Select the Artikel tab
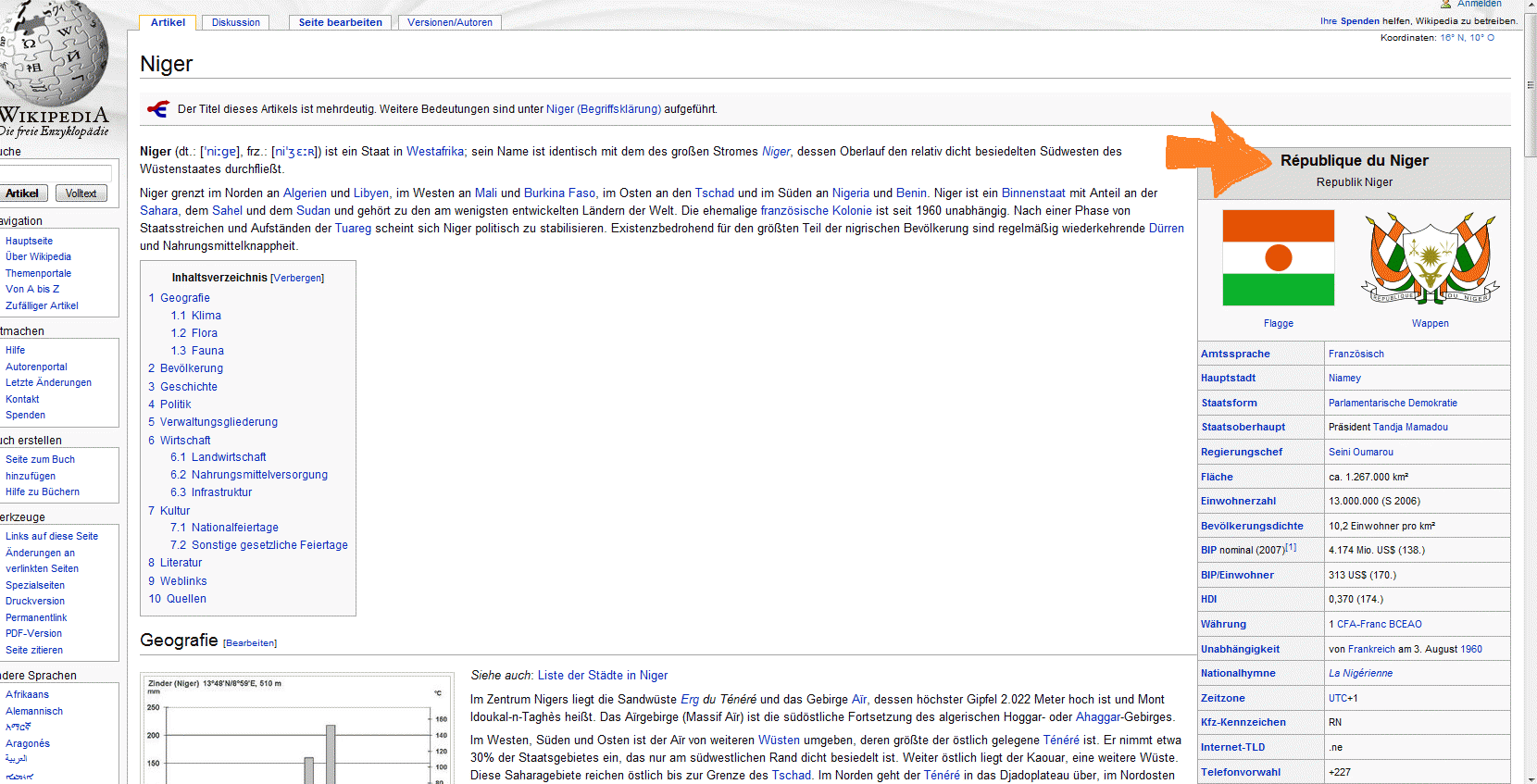 [168, 22]
